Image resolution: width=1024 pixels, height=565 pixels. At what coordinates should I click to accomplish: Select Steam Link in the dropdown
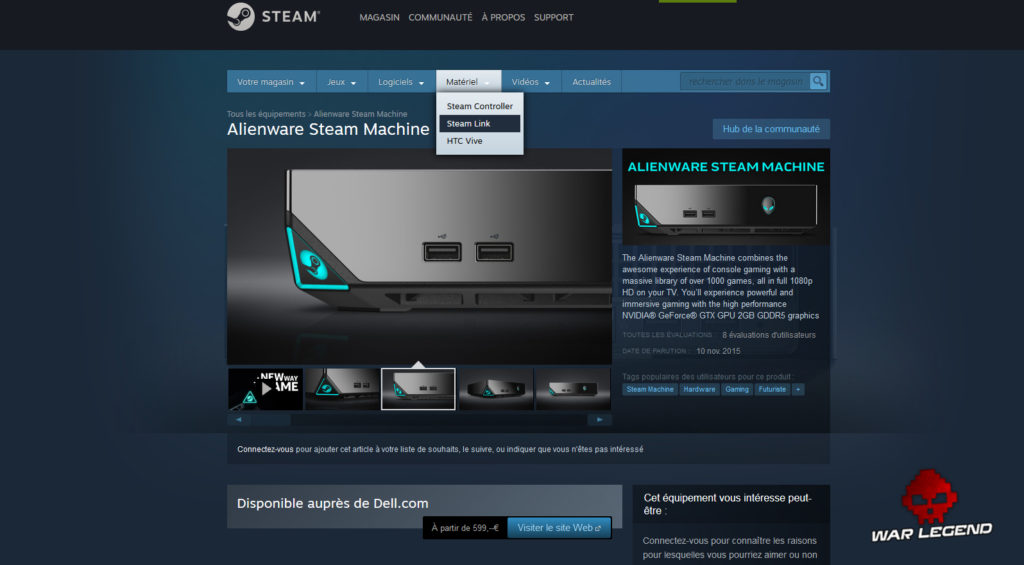479,123
